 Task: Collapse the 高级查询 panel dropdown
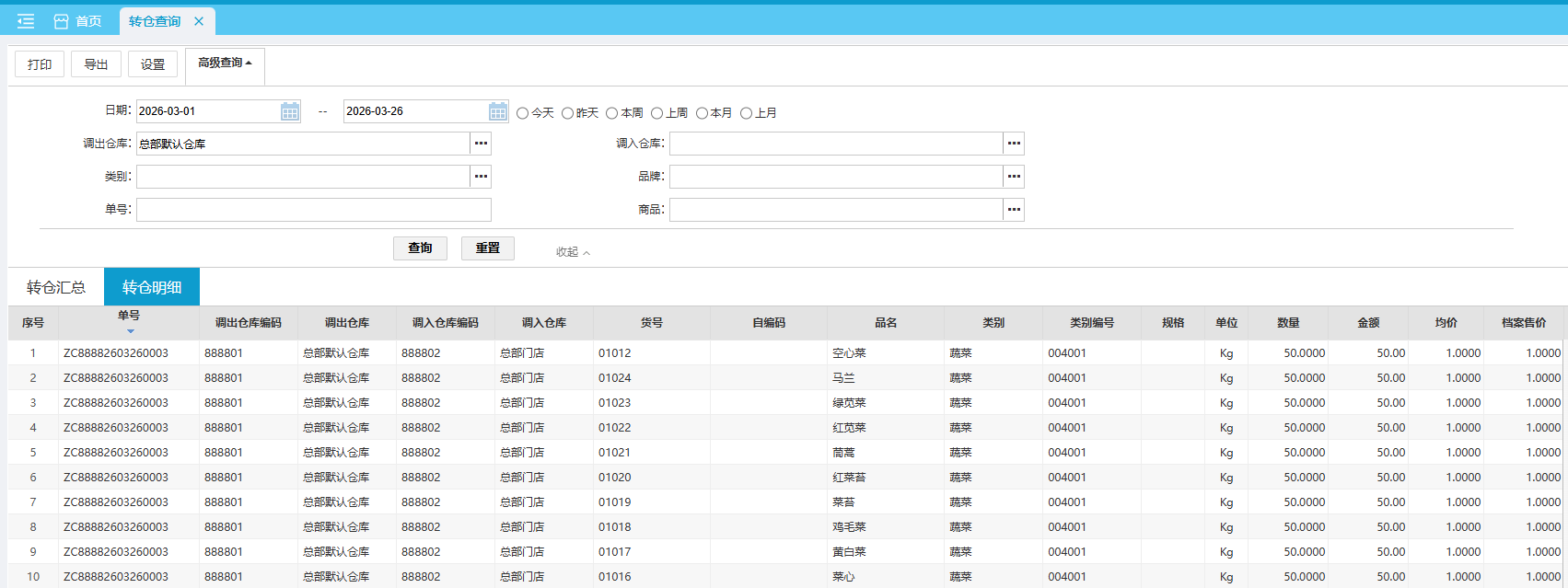[225, 63]
